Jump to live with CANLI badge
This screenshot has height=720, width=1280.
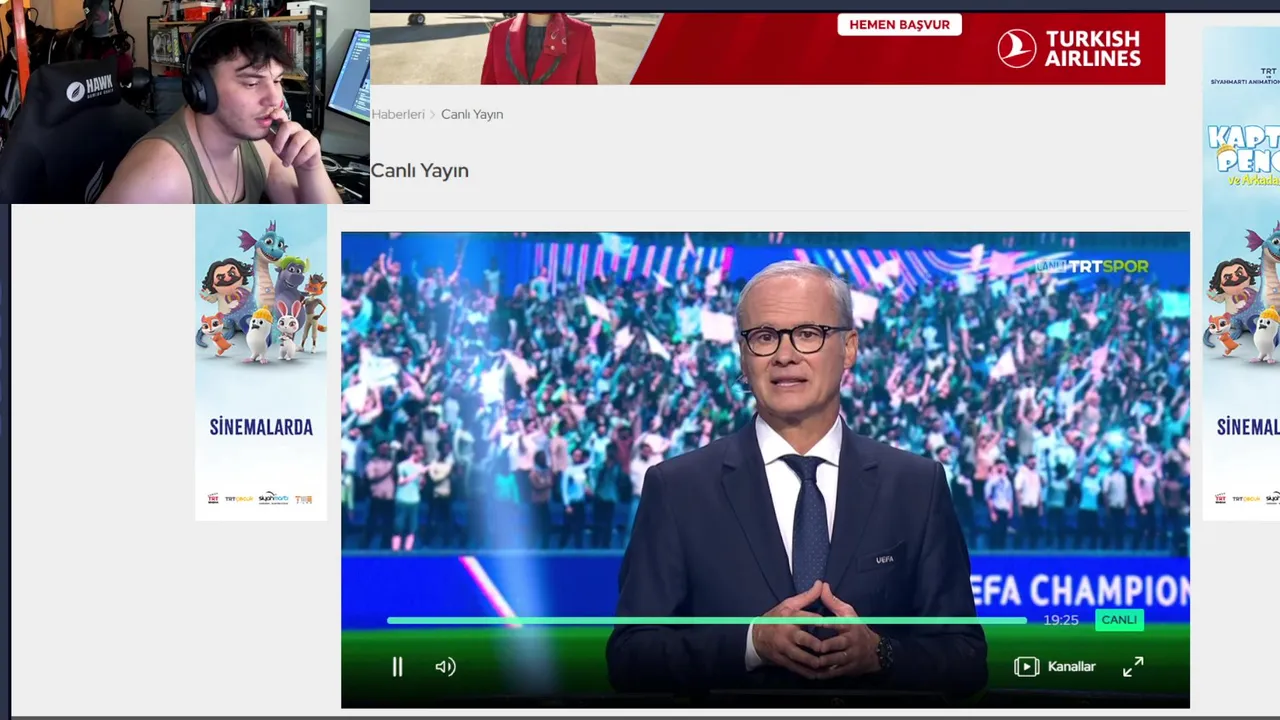click(x=1119, y=620)
